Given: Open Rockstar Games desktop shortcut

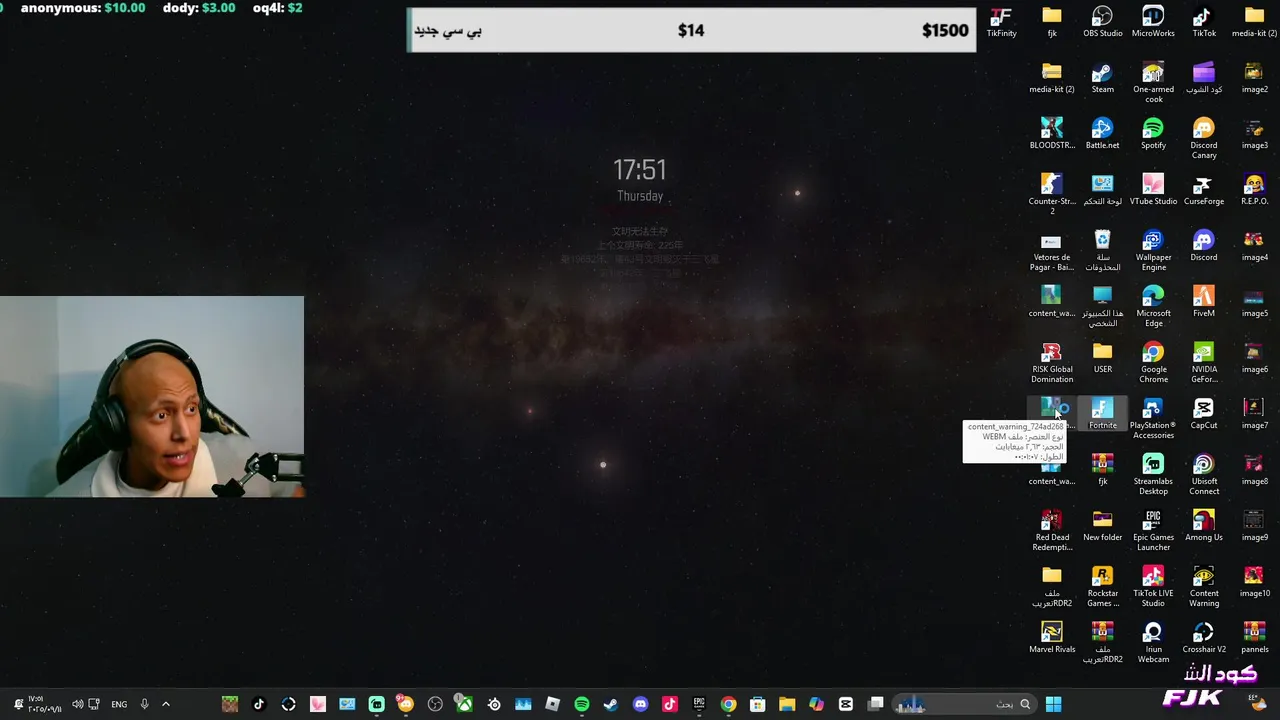Looking at the screenshot, I should [x=1102, y=586].
